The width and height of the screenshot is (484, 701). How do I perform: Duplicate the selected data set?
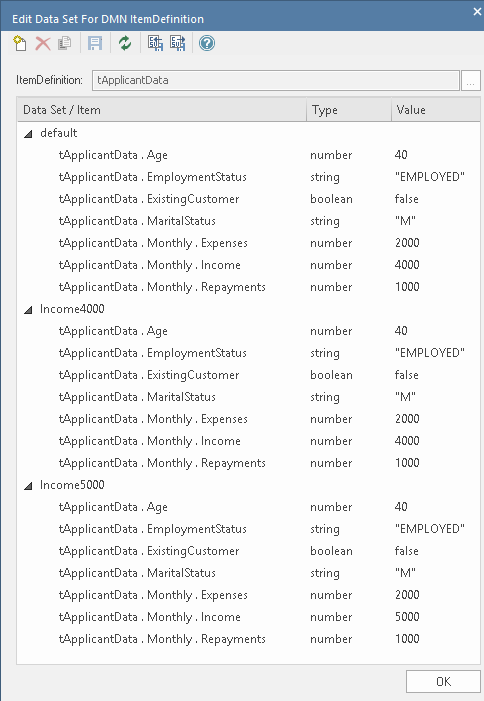(x=65, y=43)
